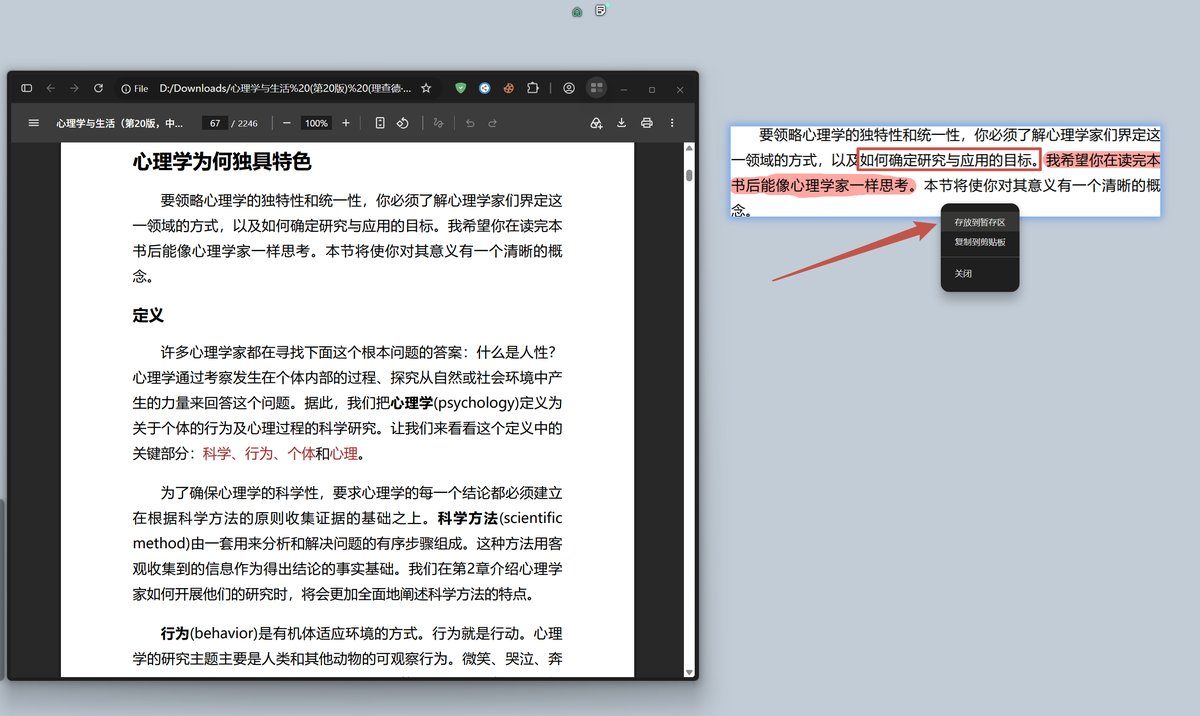The image size is (1200, 716).
Task: Undo the last PDF annotation
Action: pos(470,123)
